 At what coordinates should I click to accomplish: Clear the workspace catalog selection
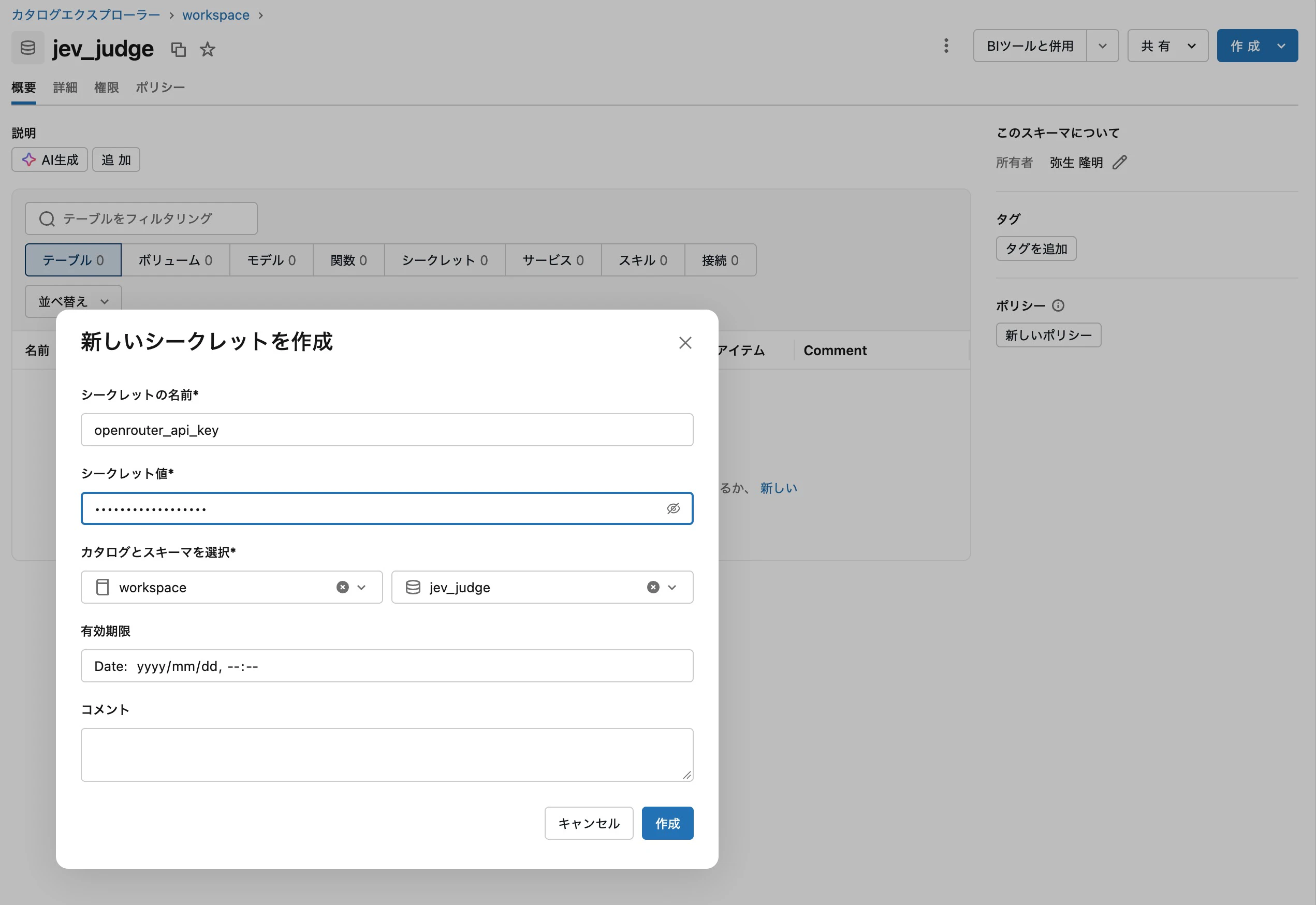pyautogui.click(x=343, y=588)
